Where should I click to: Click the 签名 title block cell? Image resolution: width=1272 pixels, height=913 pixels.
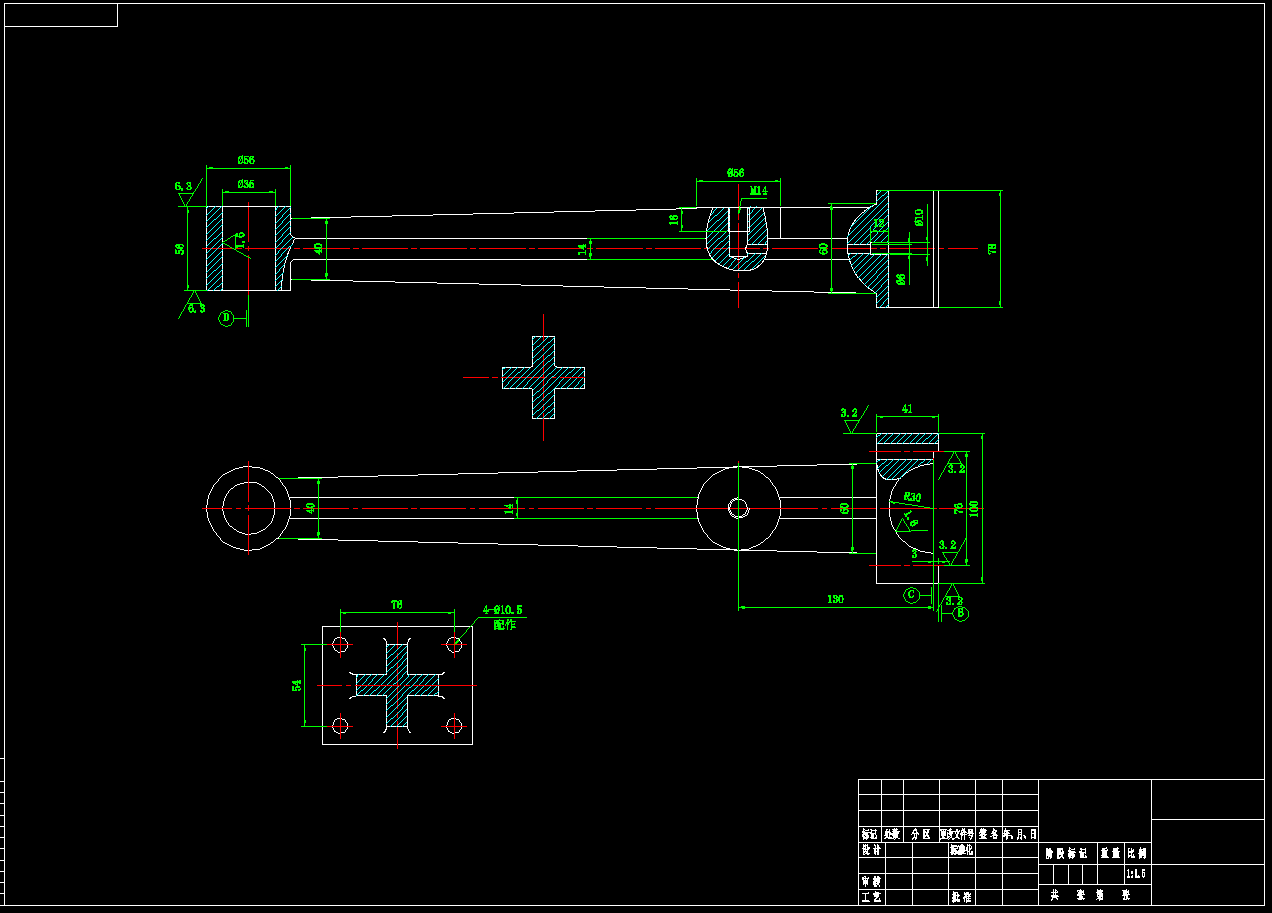[989, 834]
